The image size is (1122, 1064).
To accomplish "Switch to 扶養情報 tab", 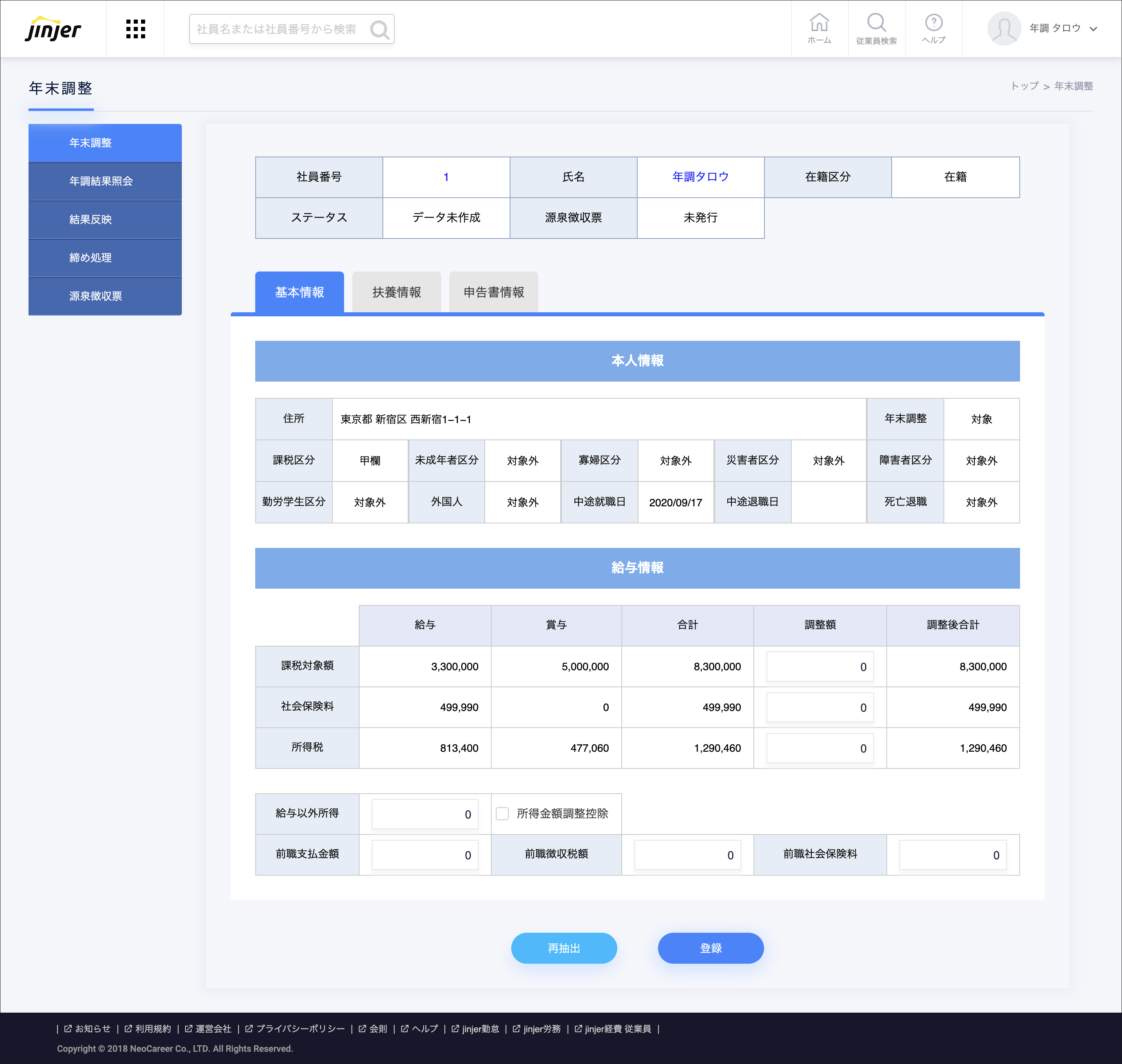I will 396,292.
